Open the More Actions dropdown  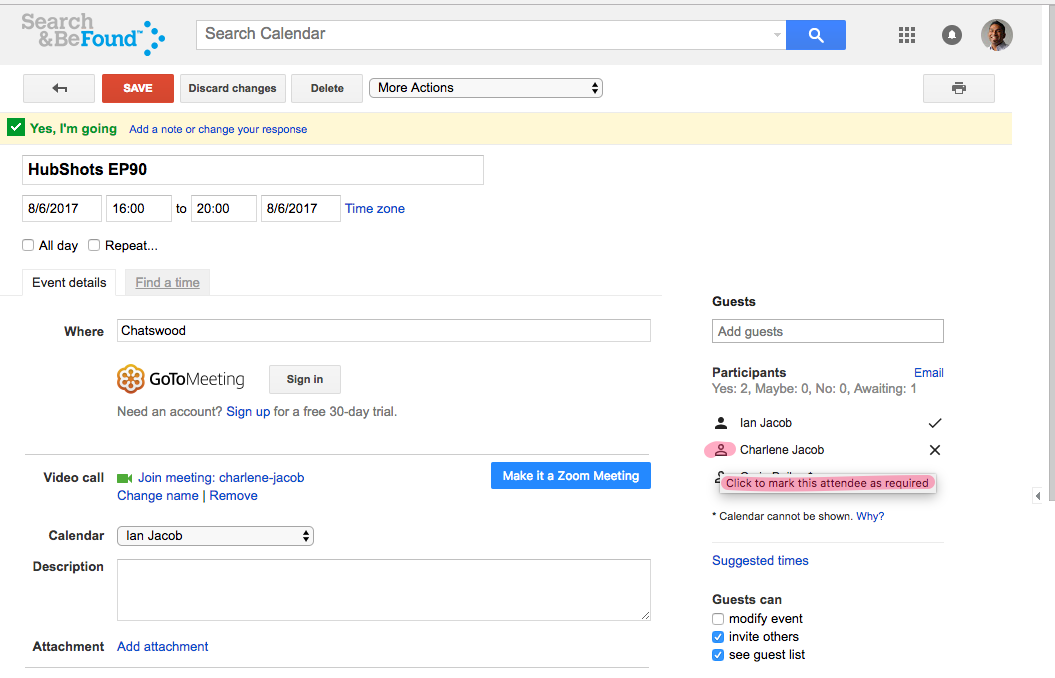point(486,88)
